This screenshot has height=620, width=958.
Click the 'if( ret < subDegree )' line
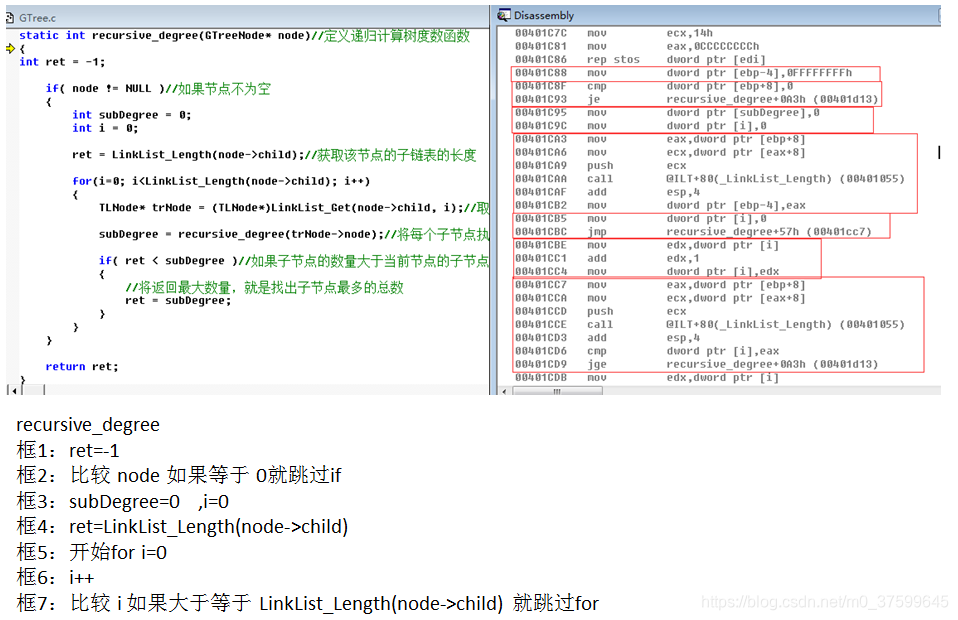294,261
